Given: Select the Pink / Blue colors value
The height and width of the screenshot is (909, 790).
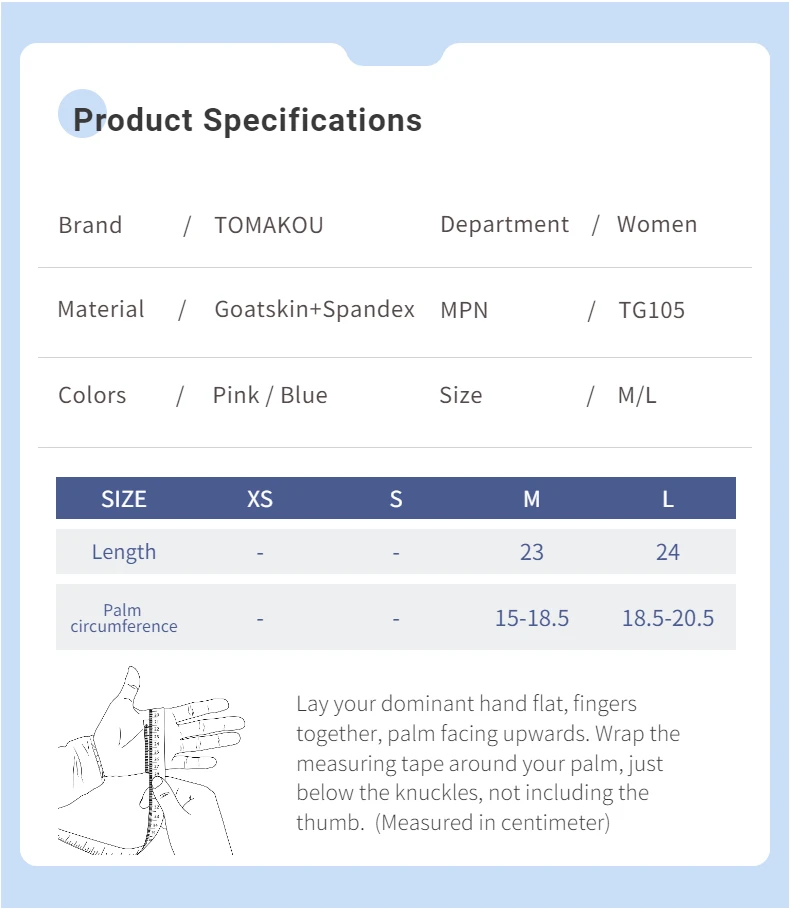Looking at the screenshot, I should 270,395.
